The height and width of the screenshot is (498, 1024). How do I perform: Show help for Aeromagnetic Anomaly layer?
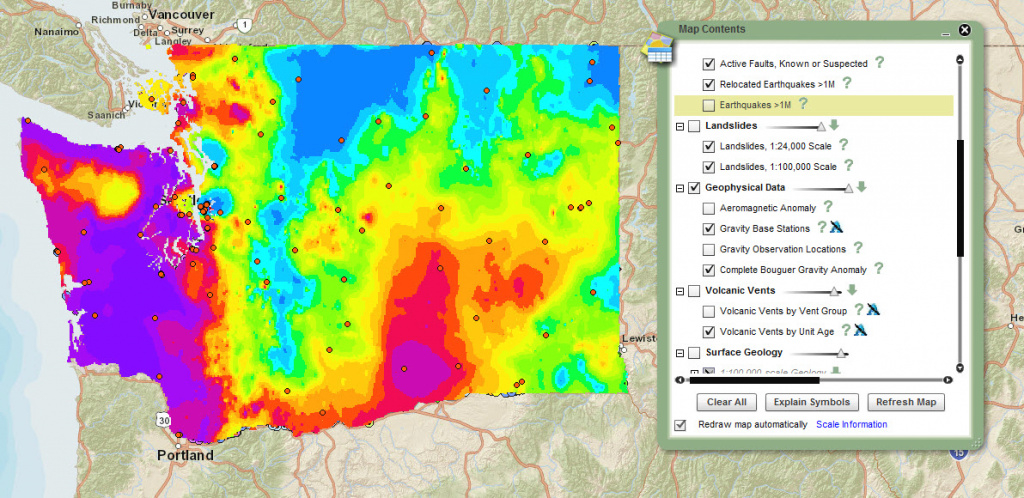coord(828,208)
